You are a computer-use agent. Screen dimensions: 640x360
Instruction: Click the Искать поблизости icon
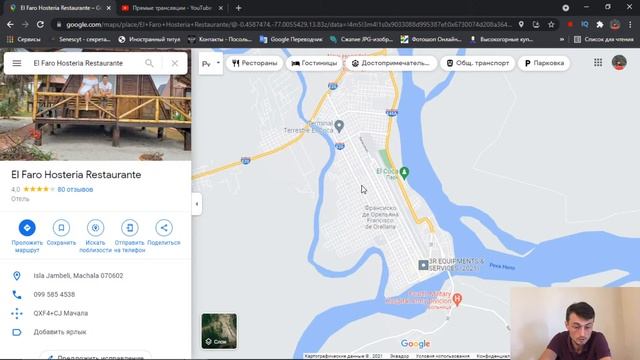(x=96, y=228)
